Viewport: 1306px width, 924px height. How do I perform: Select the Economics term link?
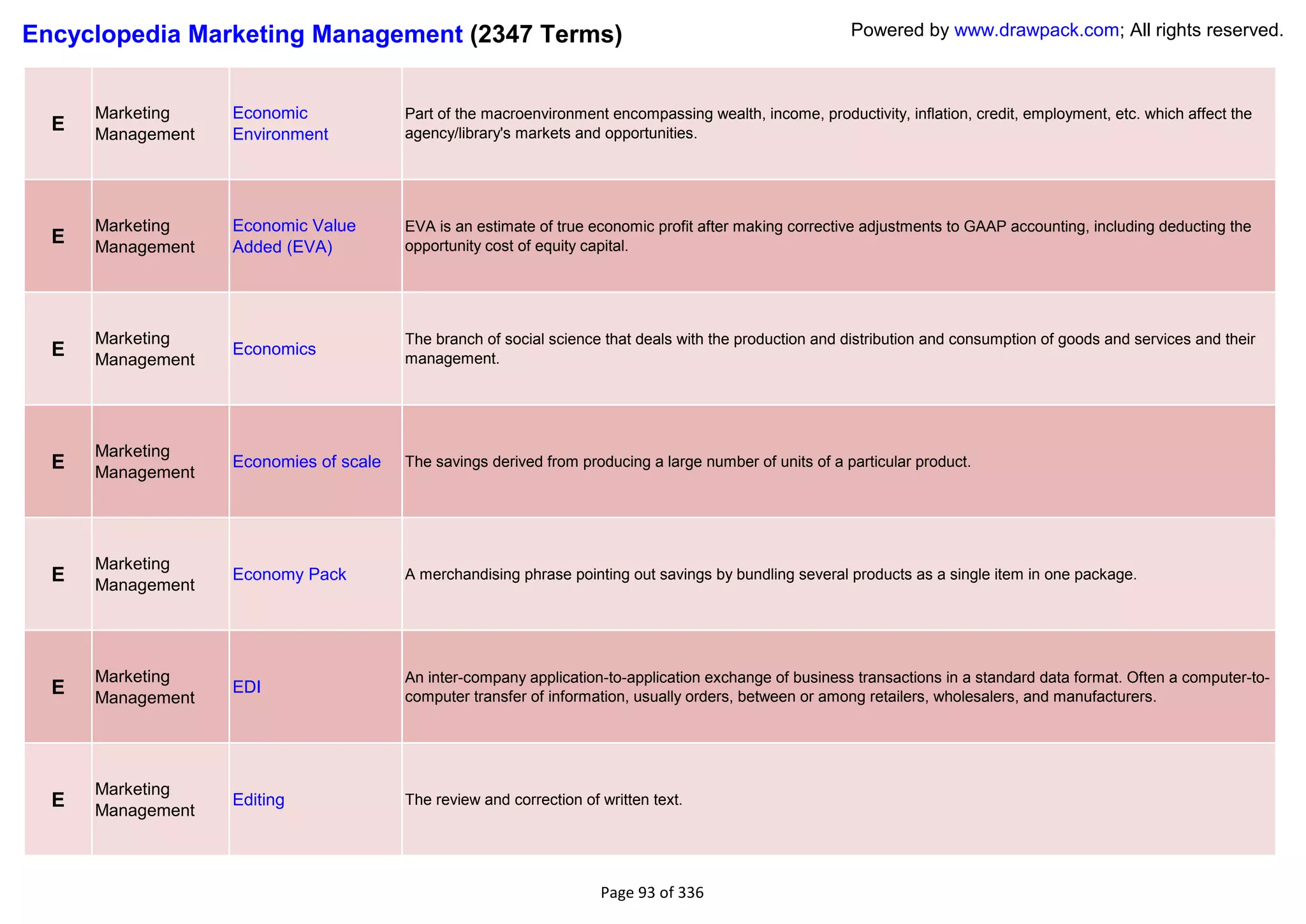pyautogui.click(x=274, y=349)
